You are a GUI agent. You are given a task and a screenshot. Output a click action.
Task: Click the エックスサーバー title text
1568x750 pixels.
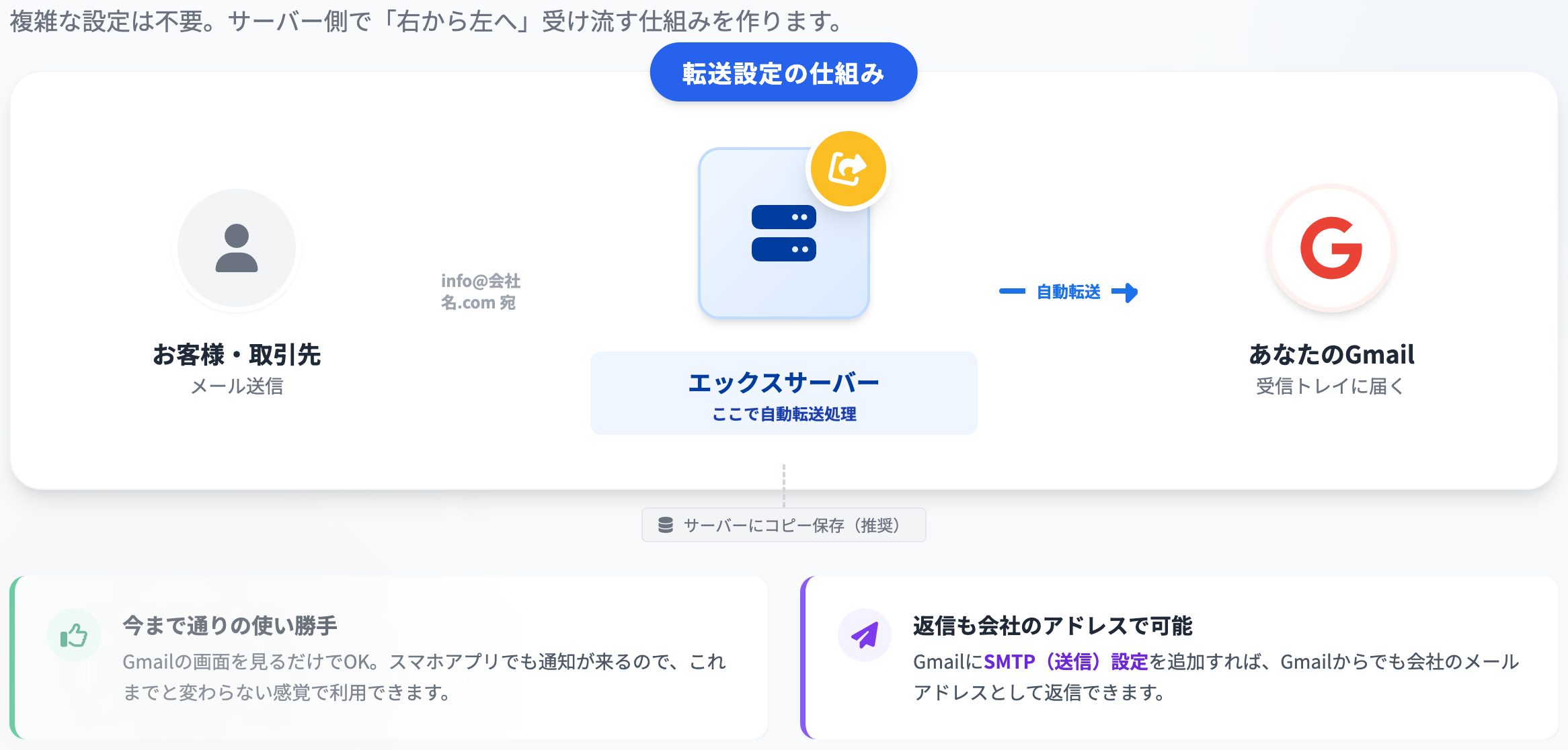[x=783, y=383]
